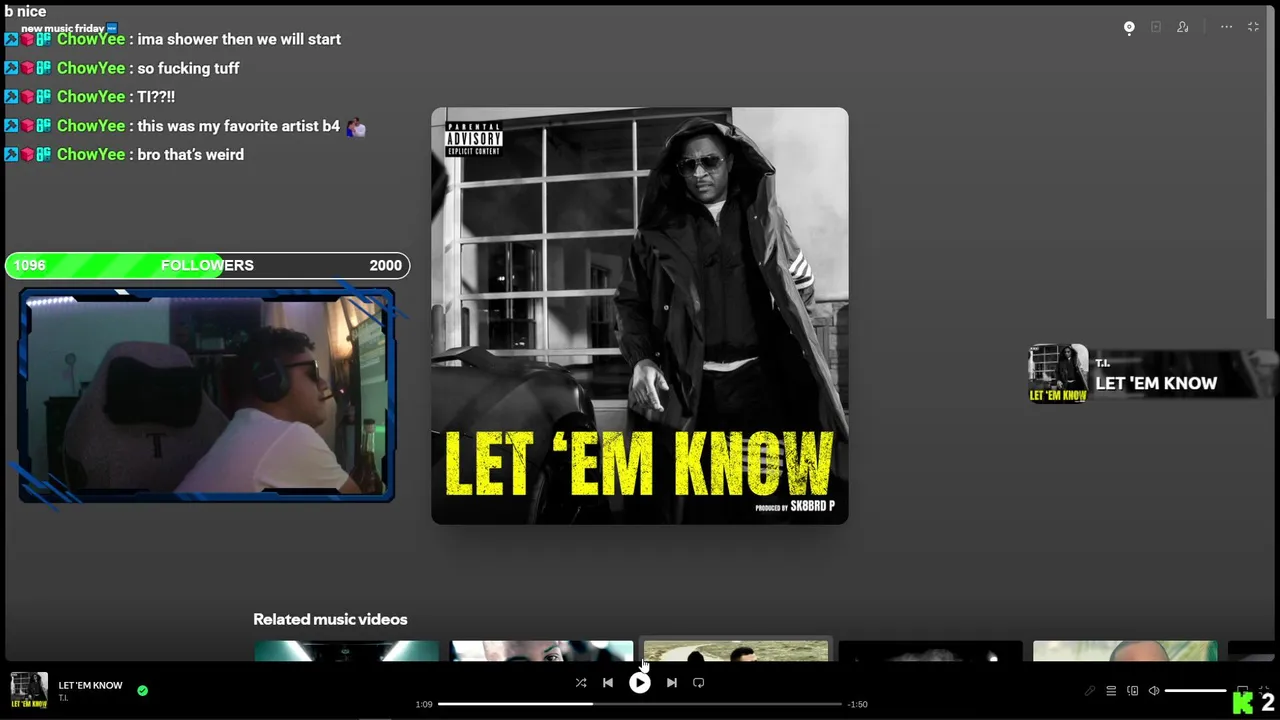Viewport: 1280px width, 720px height.
Task: Open the fourth related music video thumbnail
Action: (930, 651)
